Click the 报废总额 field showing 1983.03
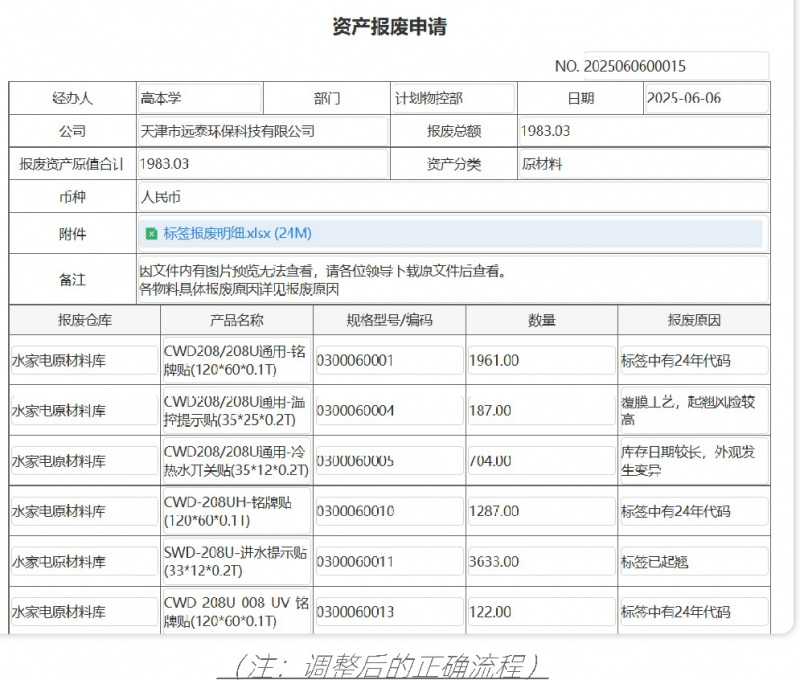 pyautogui.click(x=643, y=131)
